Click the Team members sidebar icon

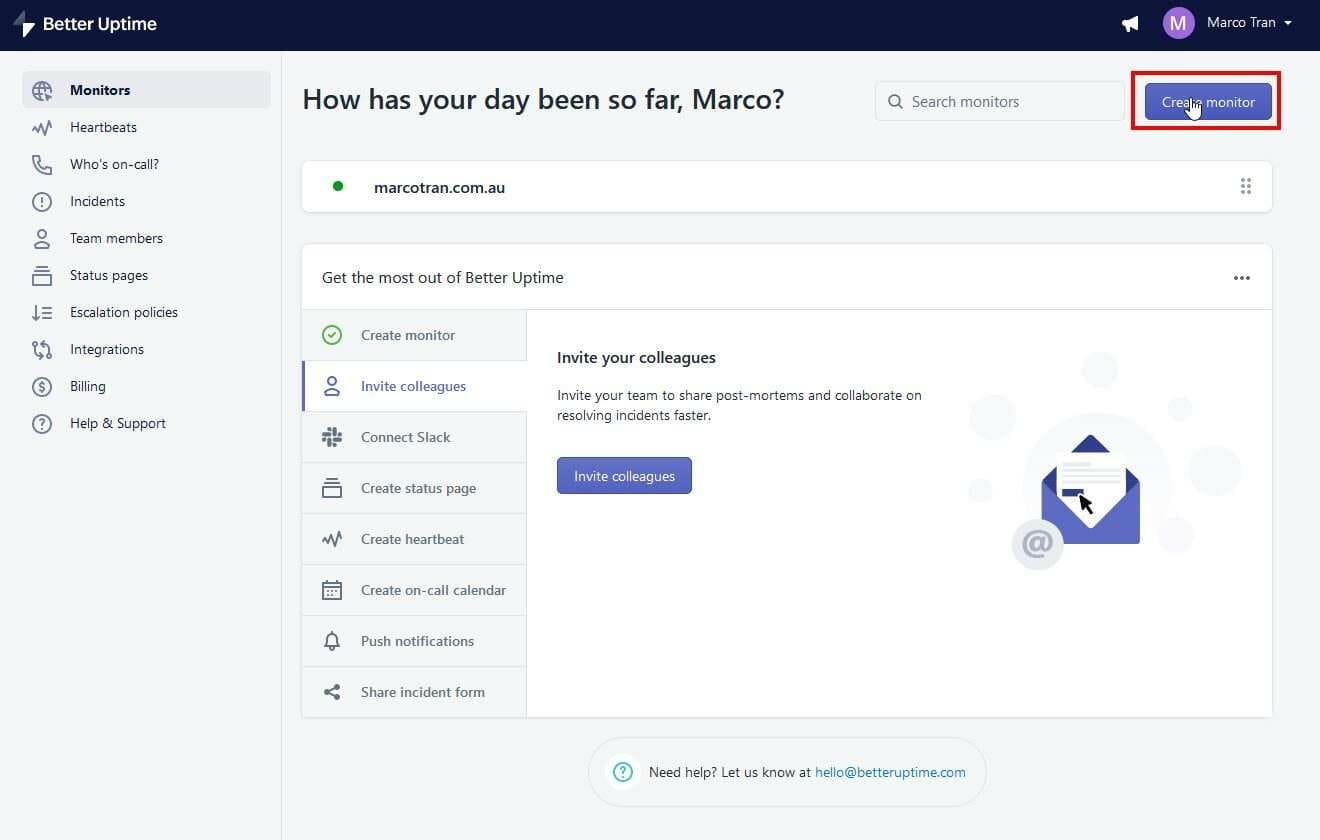41,238
